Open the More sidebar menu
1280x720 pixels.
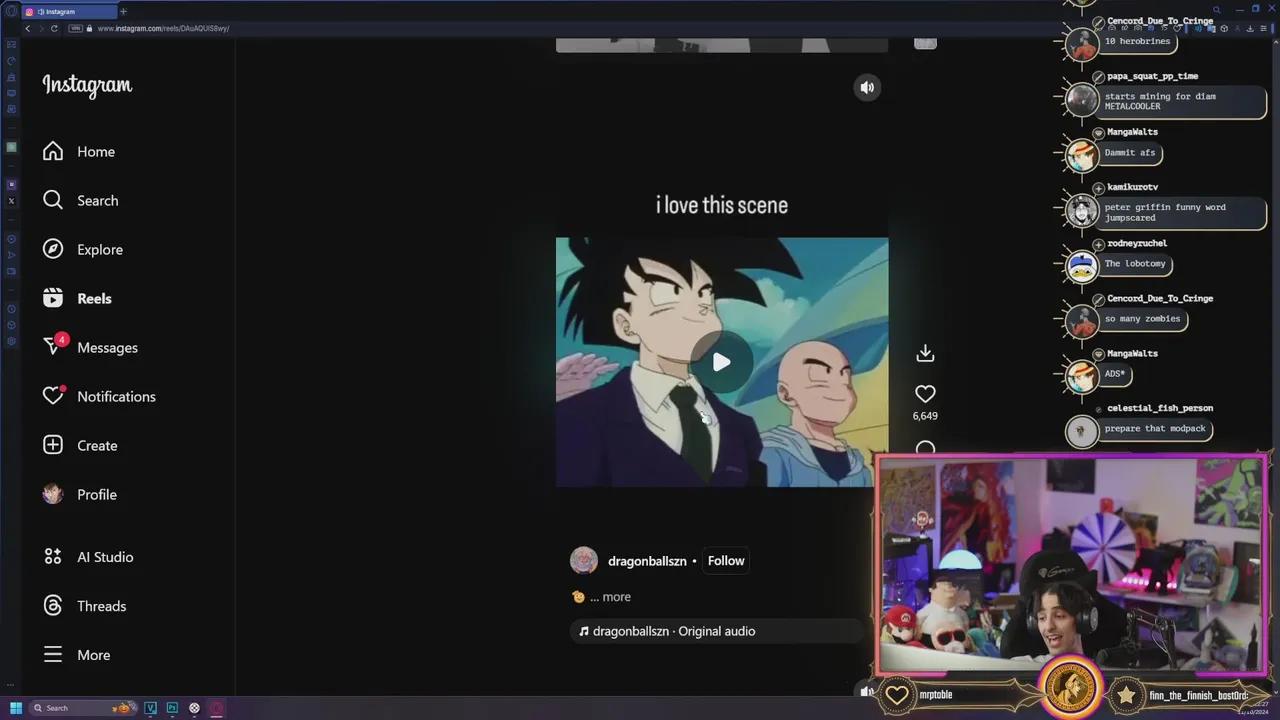pos(52,655)
